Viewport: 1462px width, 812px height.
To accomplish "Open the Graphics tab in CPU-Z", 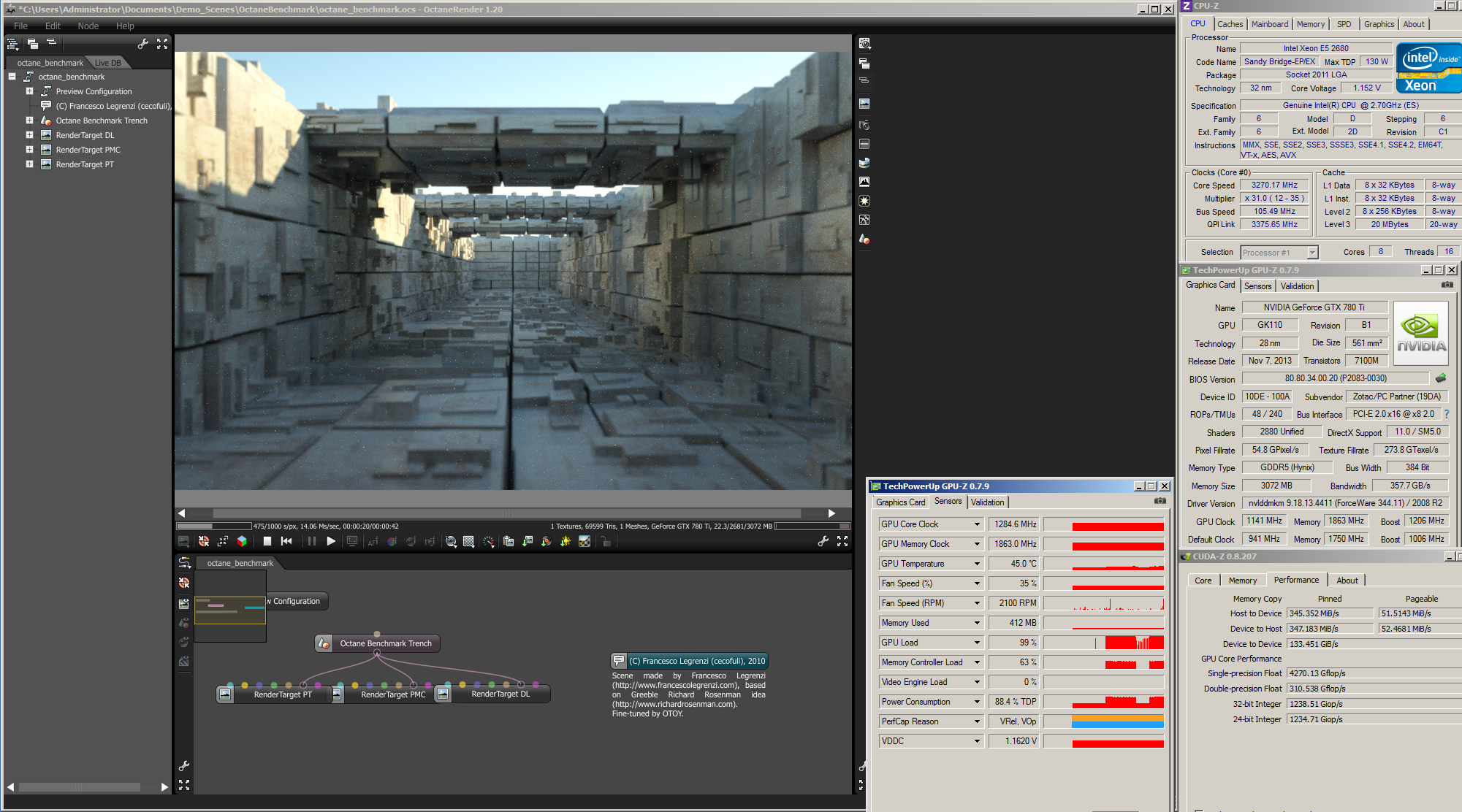I will (x=1379, y=24).
